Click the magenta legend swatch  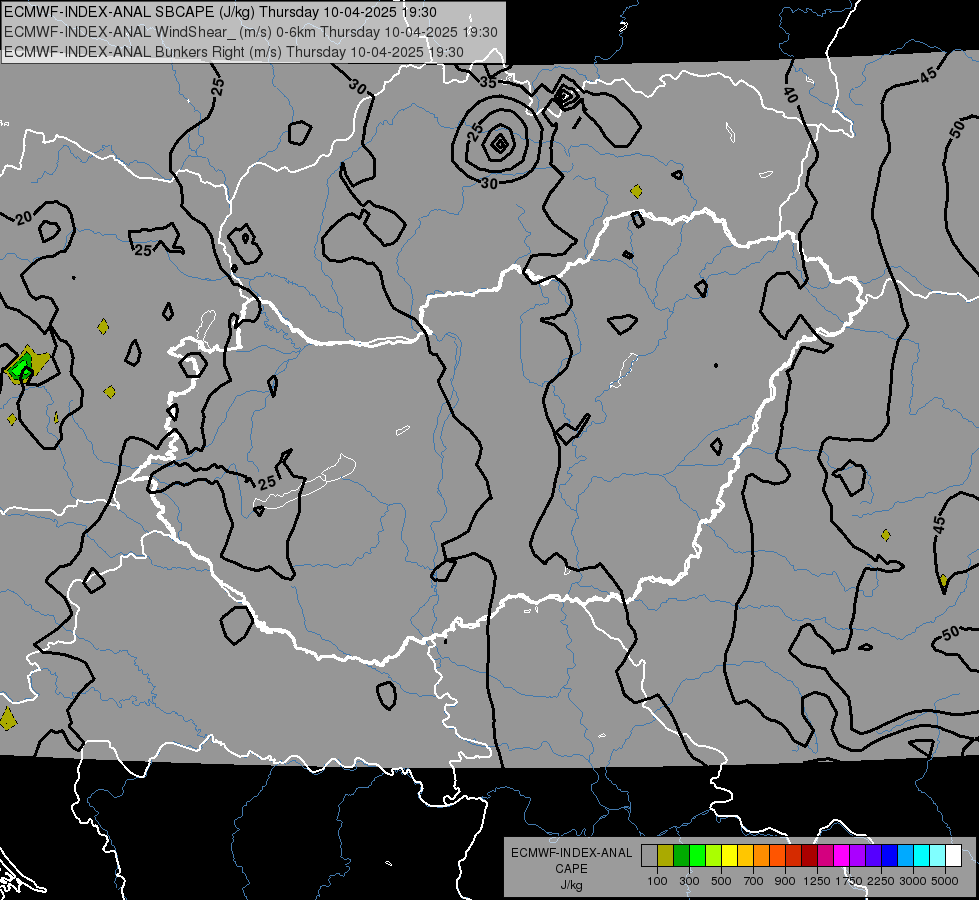tap(842, 855)
